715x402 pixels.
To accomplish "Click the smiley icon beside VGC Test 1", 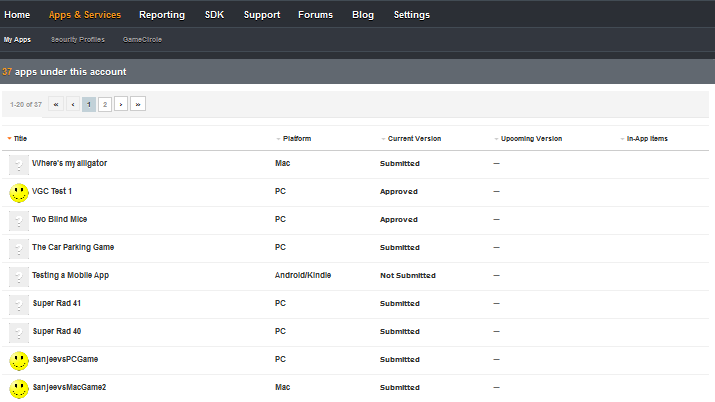I will click(18, 192).
